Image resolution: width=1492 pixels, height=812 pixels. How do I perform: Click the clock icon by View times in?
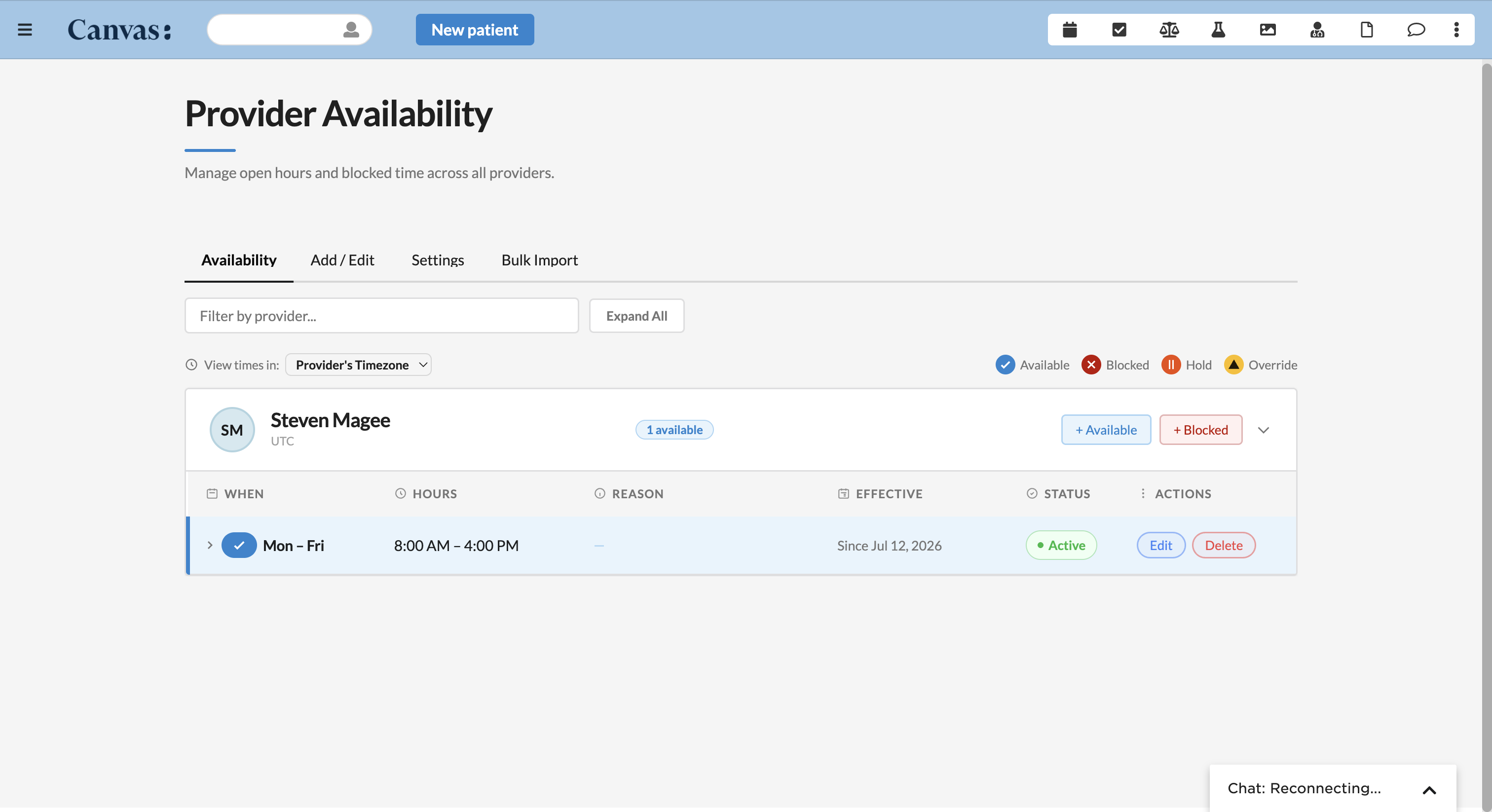pyautogui.click(x=191, y=364)
